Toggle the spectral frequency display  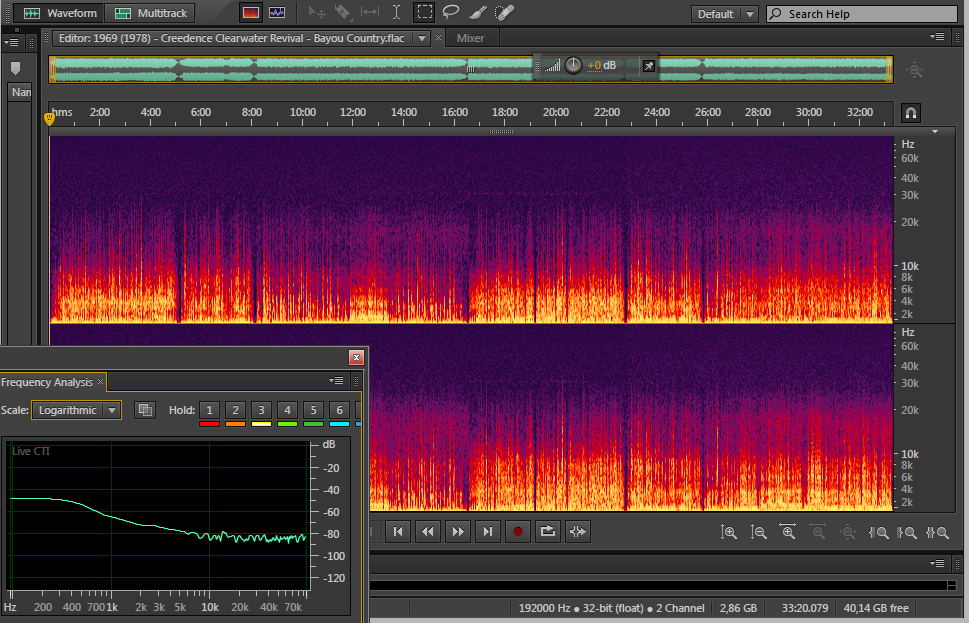(x=250, y=13)
